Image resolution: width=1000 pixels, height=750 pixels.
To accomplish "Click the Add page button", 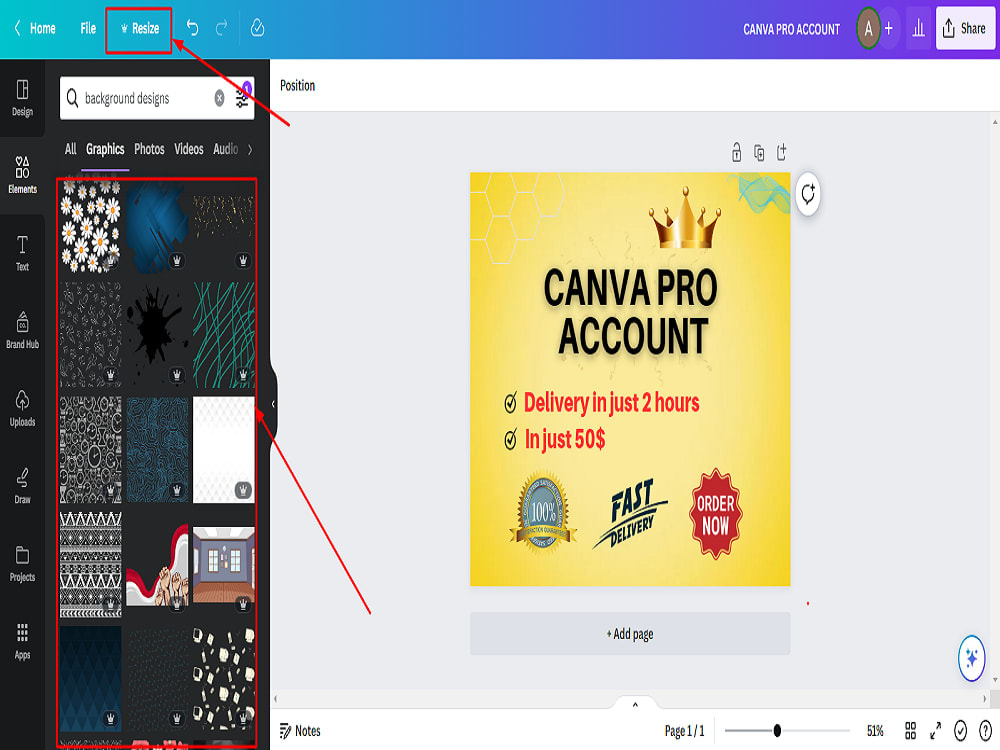I will coord(629,634).
